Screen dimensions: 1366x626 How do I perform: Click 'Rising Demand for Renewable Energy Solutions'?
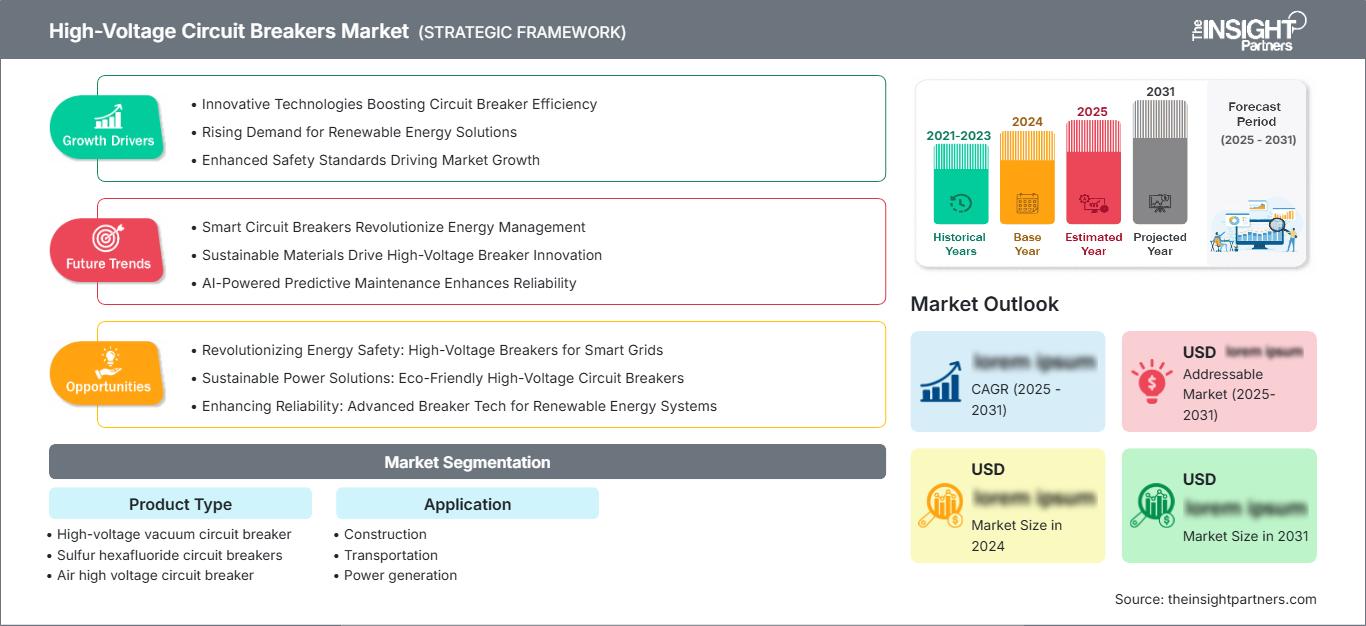point(359,132)
